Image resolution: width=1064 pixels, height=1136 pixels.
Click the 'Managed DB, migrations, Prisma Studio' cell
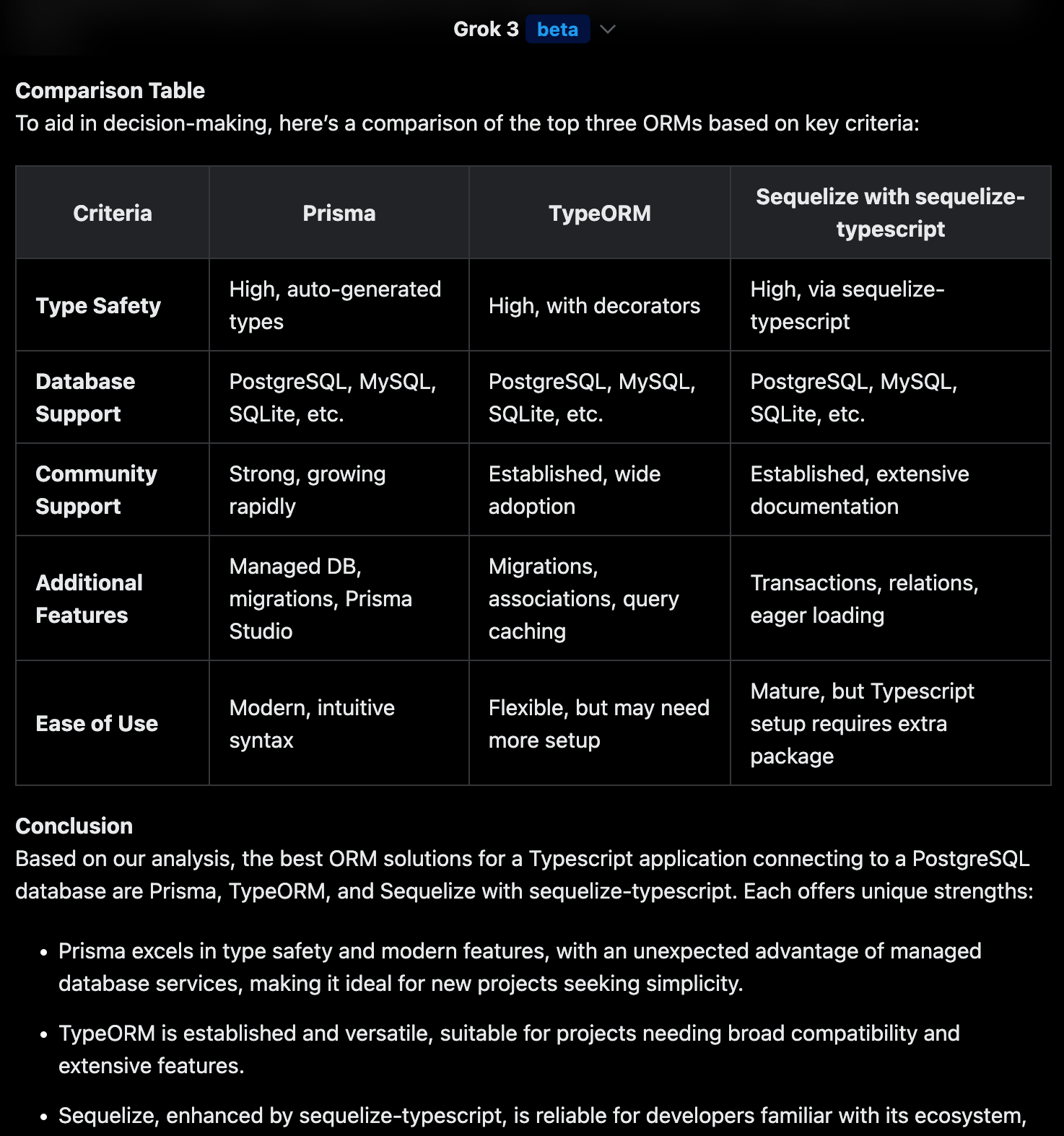339,598
